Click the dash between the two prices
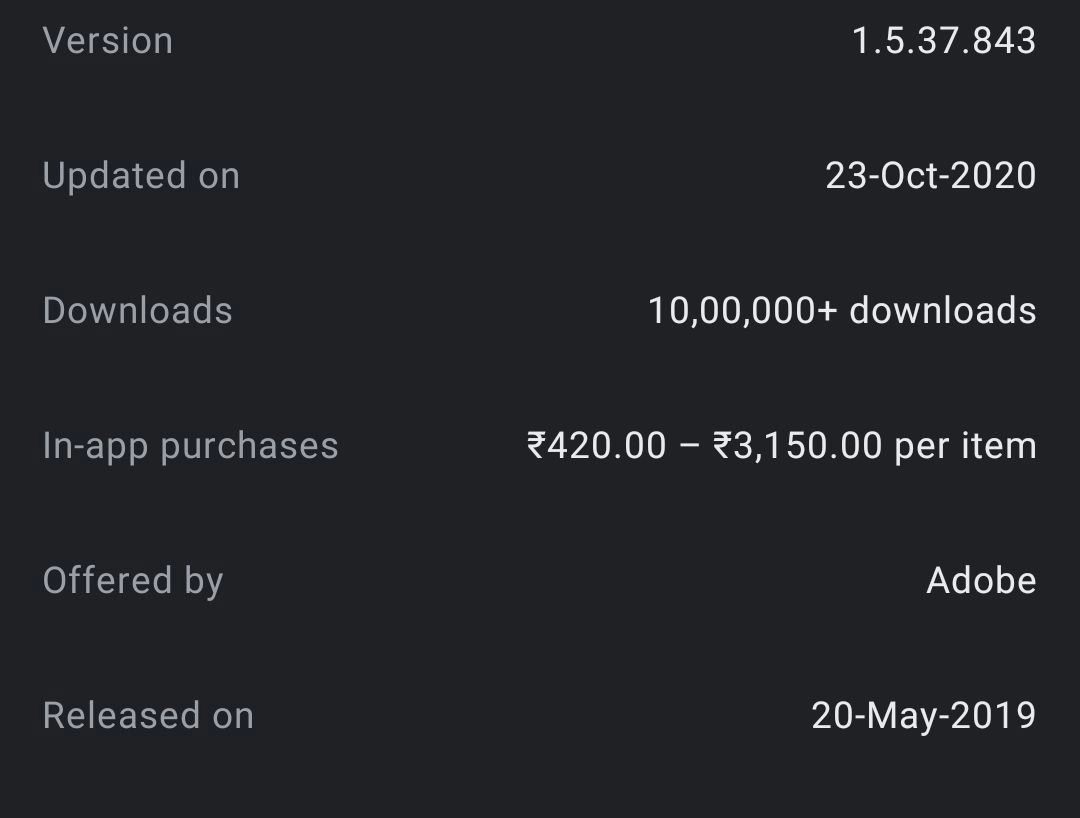The height and width of the screenshot is (818, 1080). (689, 446)
